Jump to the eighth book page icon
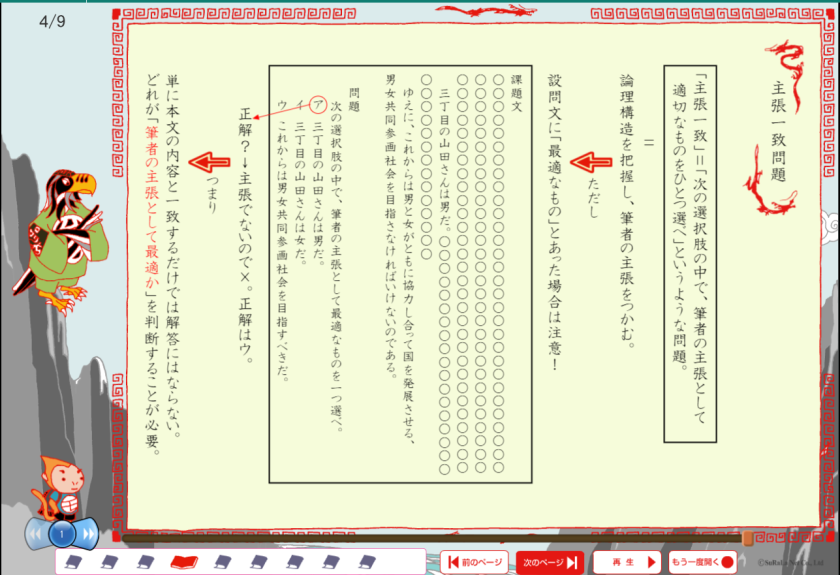Screen dimensions: 840x575 (332, 562)
